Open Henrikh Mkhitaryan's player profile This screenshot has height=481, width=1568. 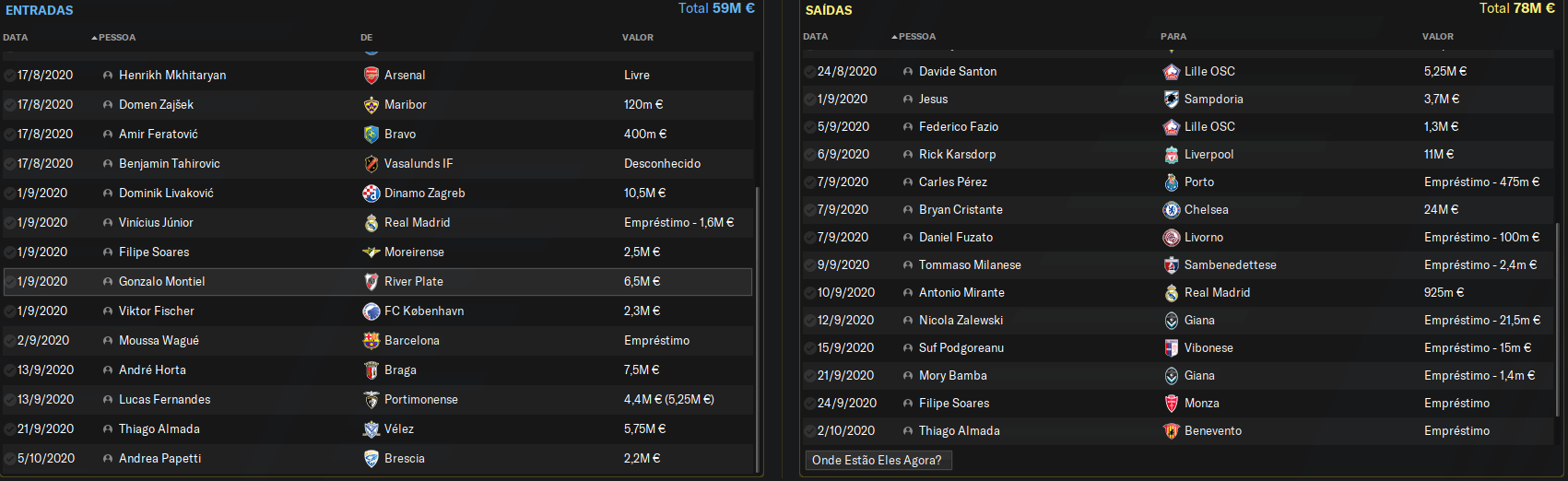(172, 76)
